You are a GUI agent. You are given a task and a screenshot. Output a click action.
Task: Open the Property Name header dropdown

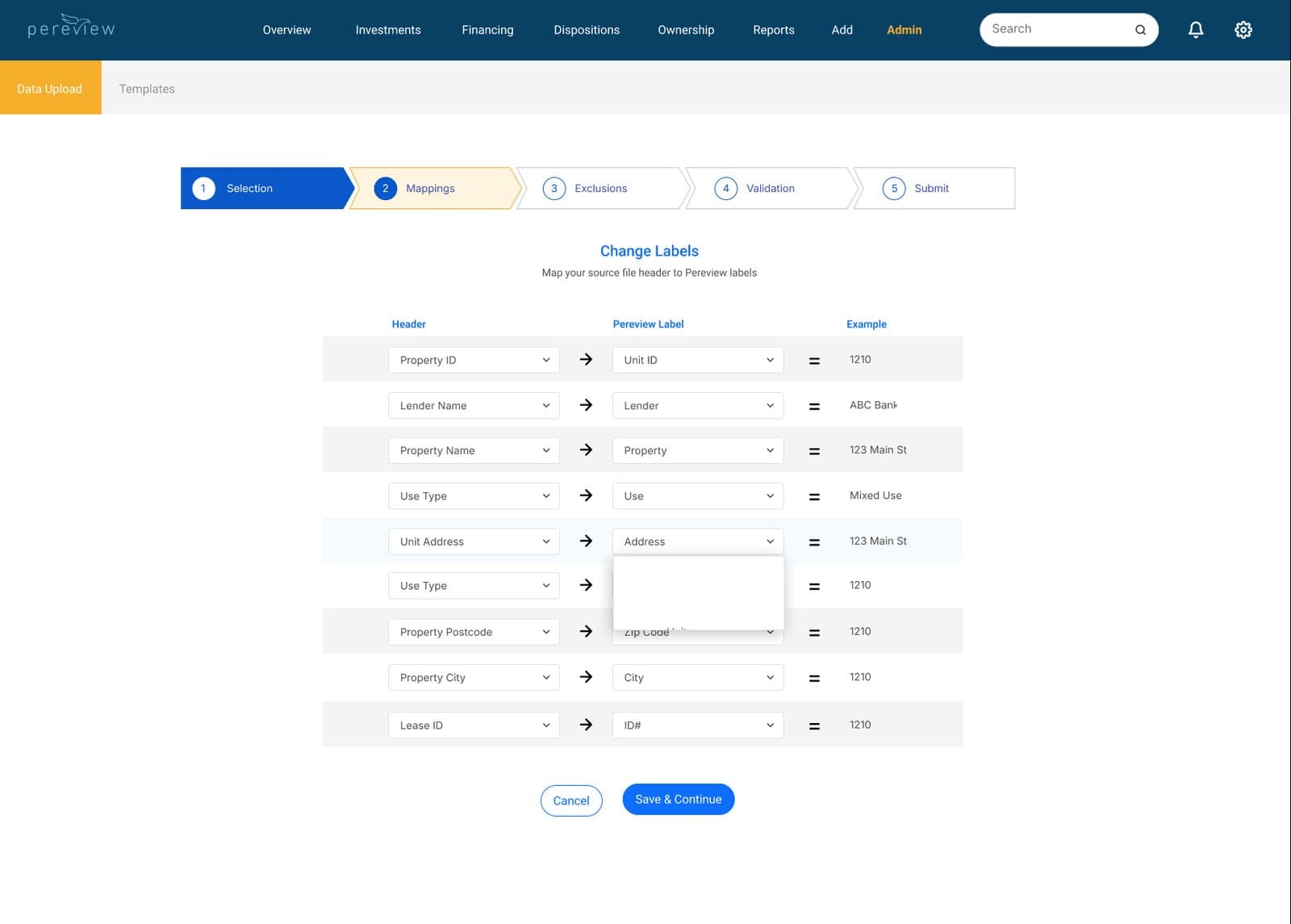pos(474,450)
